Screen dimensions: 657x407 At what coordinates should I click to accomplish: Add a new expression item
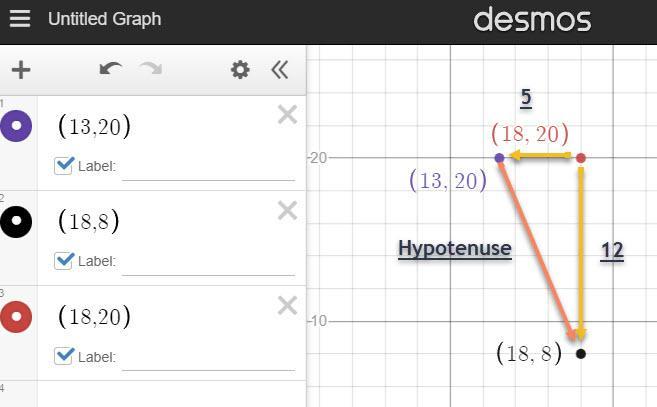coord(21,70)
